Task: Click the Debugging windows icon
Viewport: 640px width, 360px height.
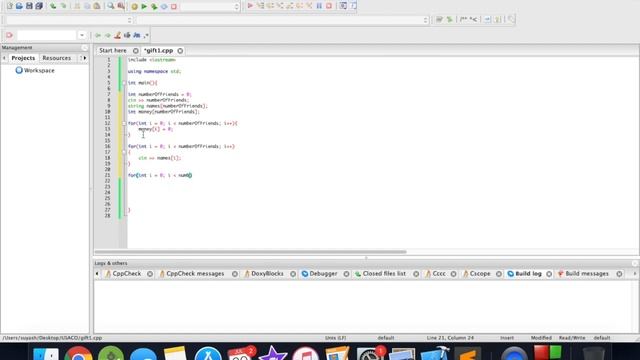Action: coord(343,6)
